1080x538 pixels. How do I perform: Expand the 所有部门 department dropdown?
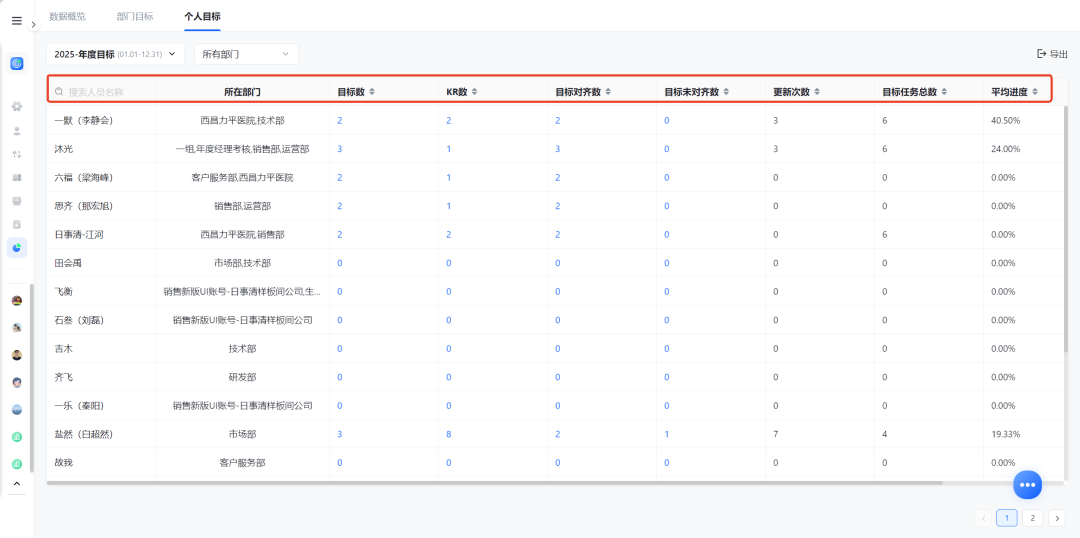click(x=247, y=54)
